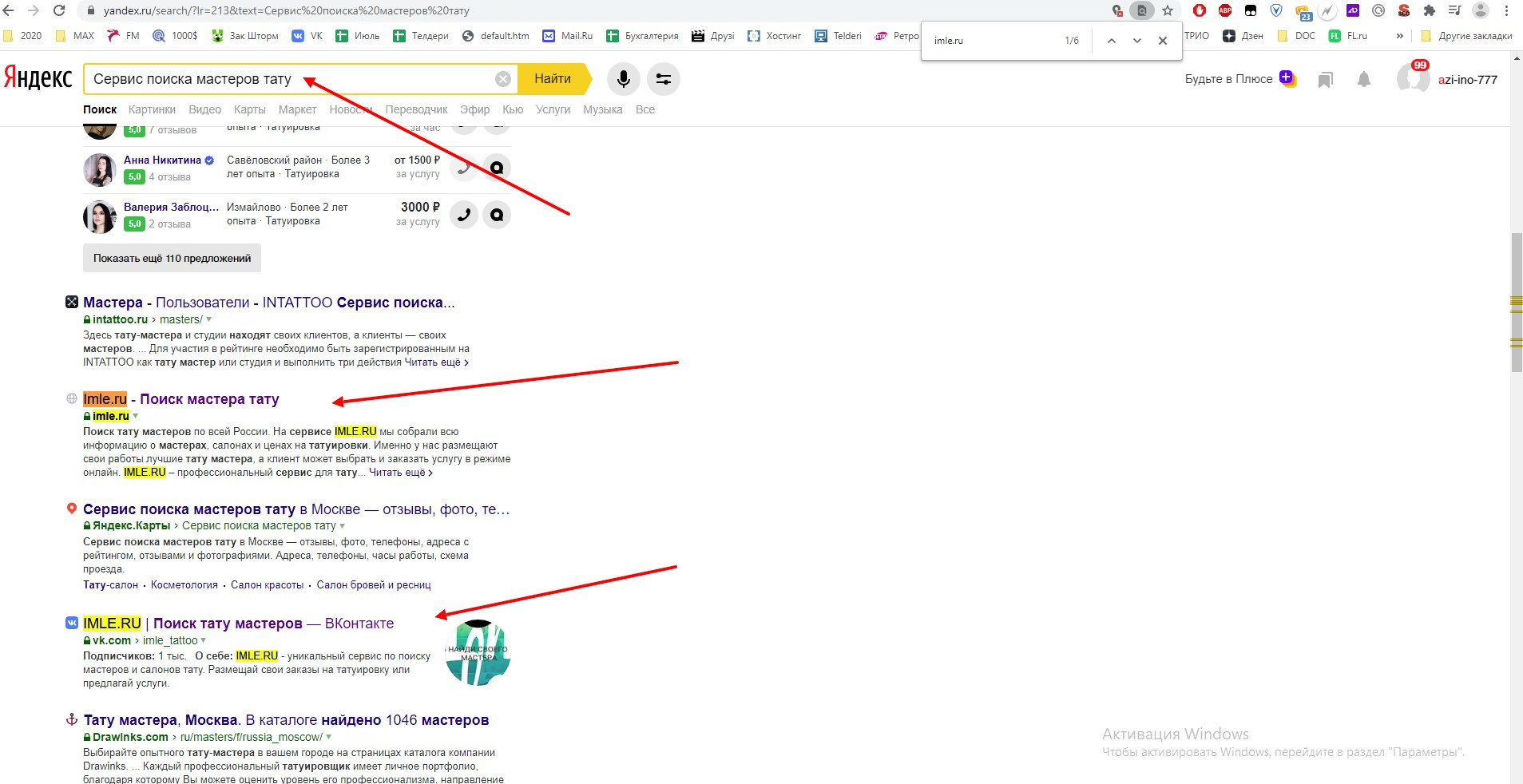Screen dimensions: 1523x784
Task: Close the find-in-page bar
Action: point(1163,41)
